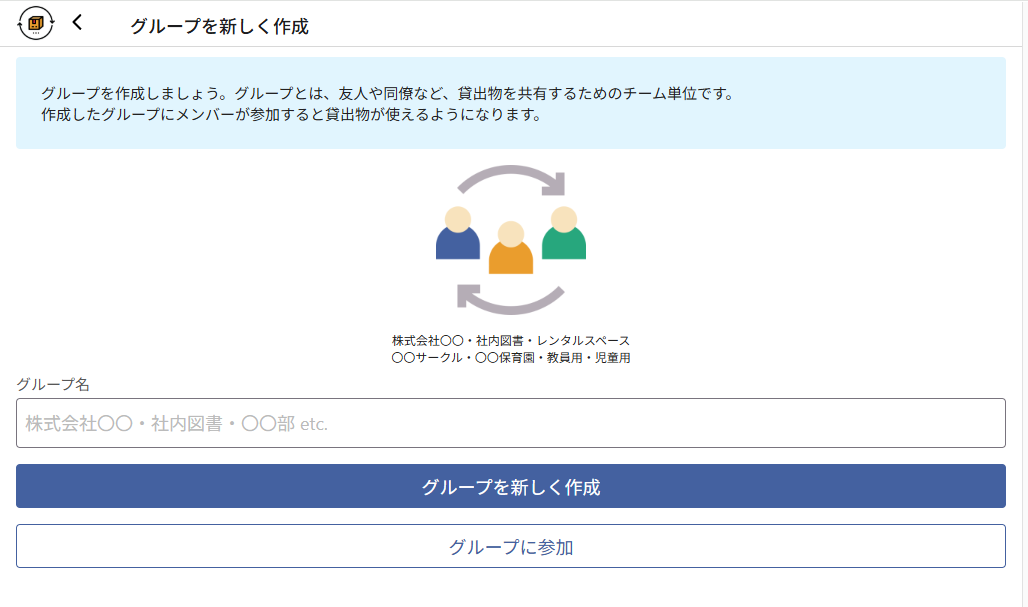Click the グループ名 field label

(x=52, y=384)
